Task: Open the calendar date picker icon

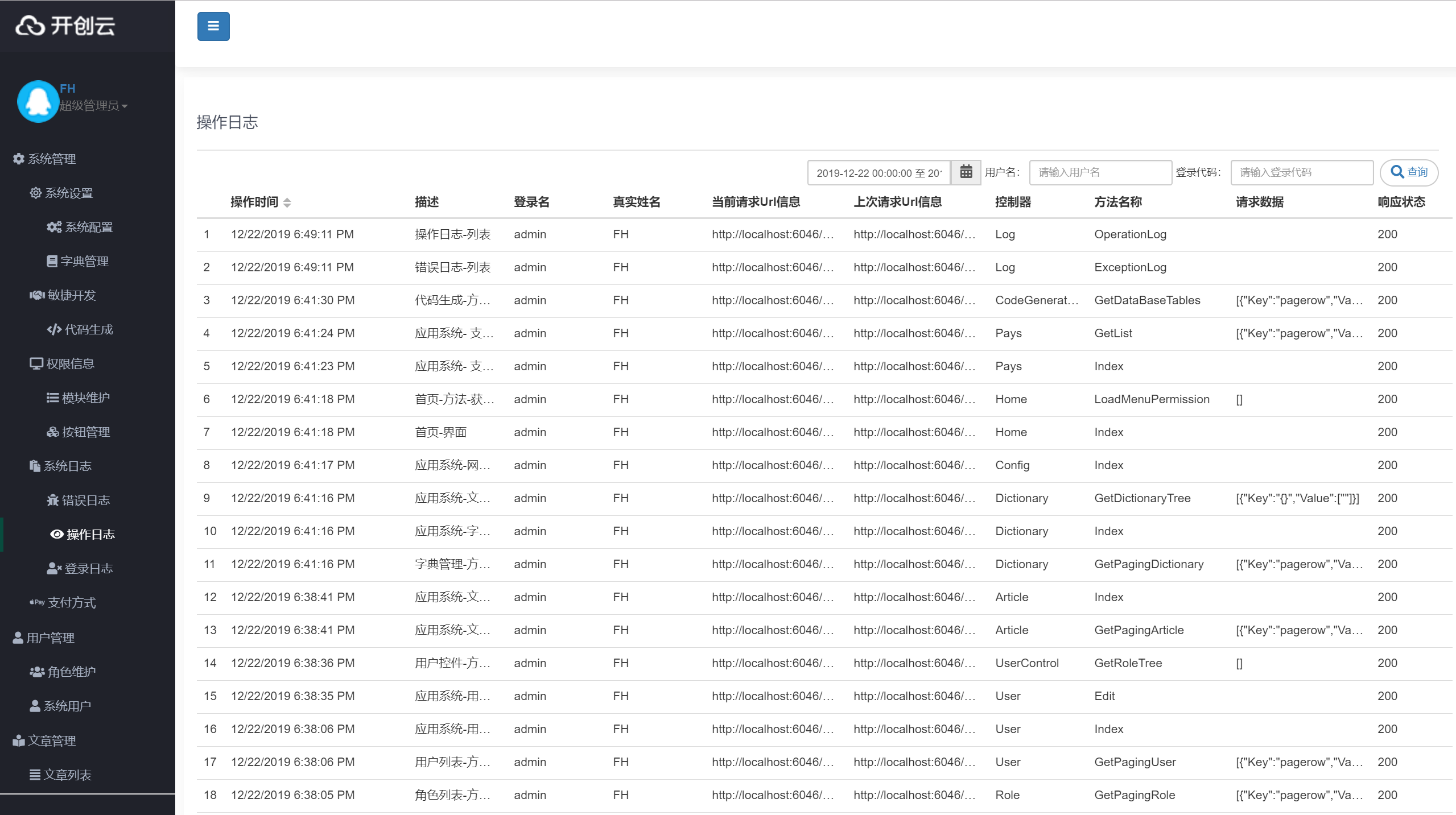Action: coord(966,172)
